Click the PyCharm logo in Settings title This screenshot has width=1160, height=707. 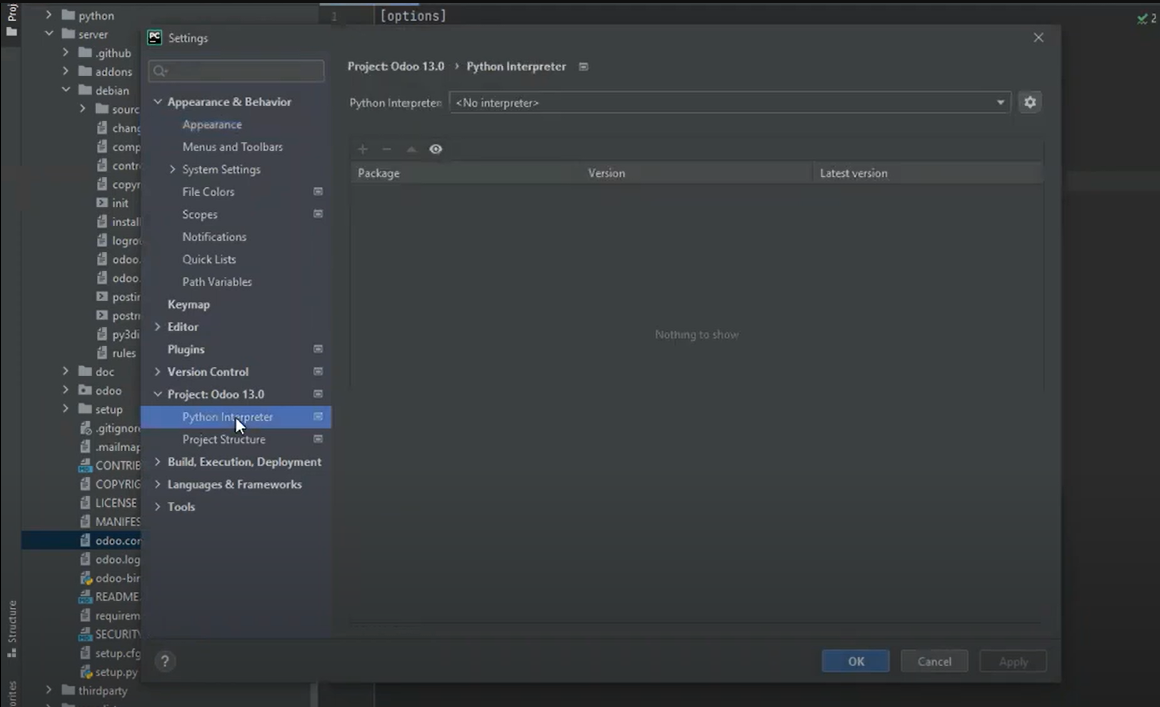(x=155, y=38)
